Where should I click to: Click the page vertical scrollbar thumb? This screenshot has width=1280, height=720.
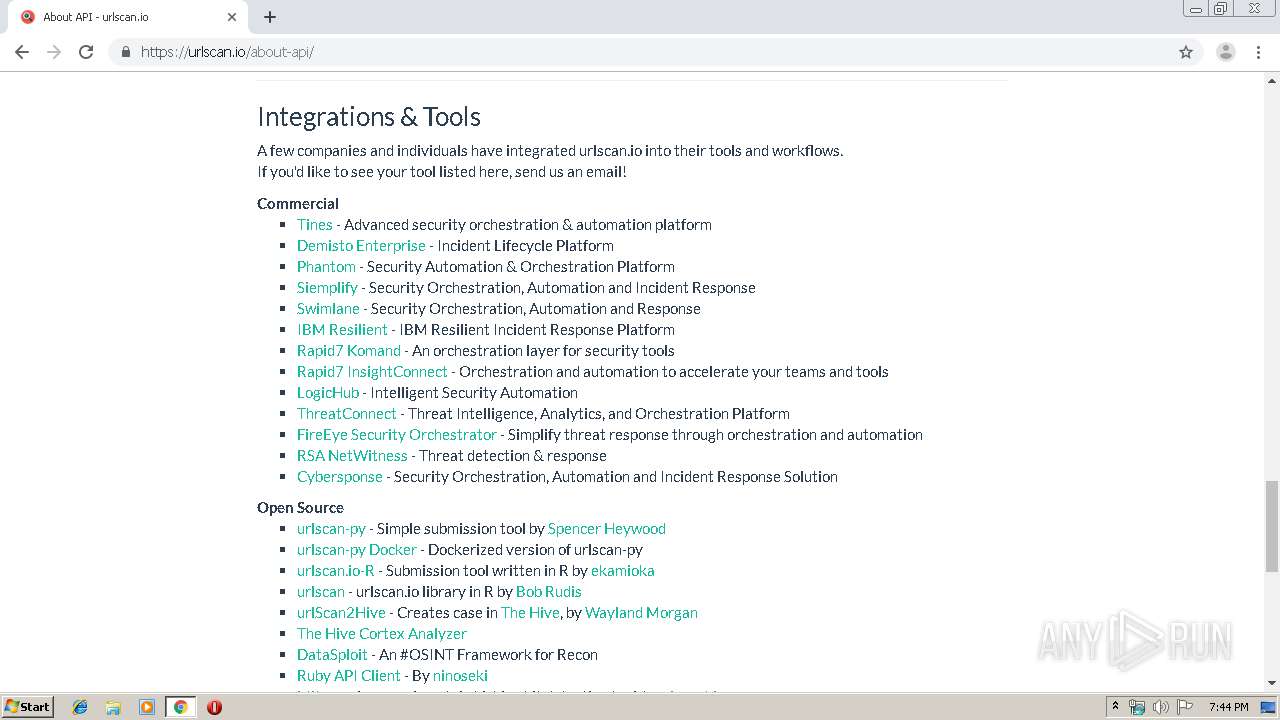point(1271,526)
